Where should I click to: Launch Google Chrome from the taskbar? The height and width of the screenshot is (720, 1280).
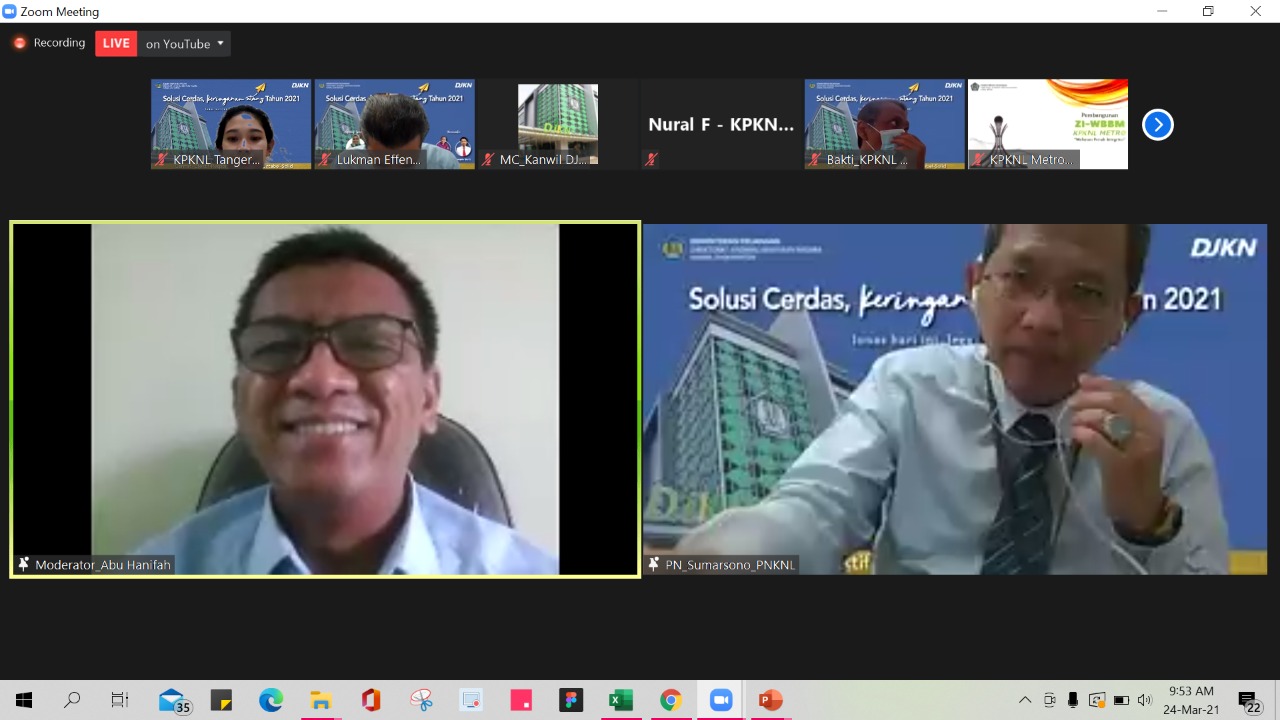pyautogui.click(x=671, y=700)
